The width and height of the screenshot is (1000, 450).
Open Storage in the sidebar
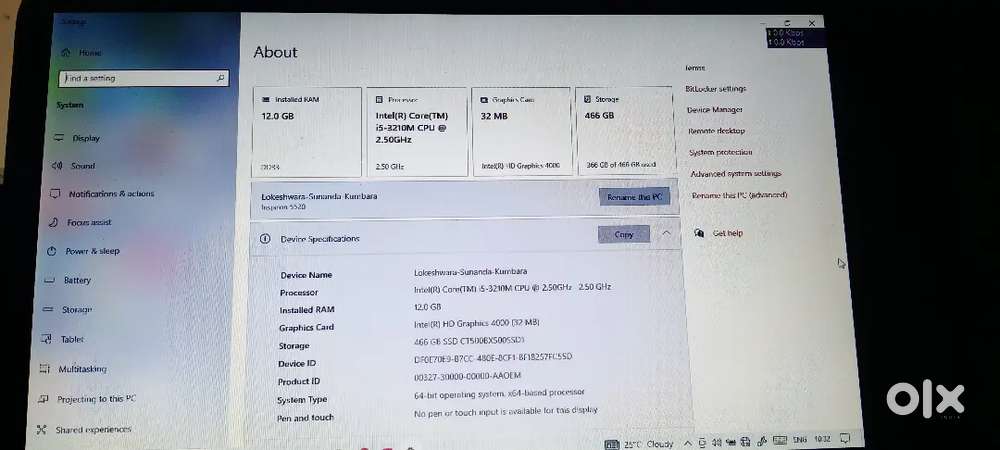76,310
